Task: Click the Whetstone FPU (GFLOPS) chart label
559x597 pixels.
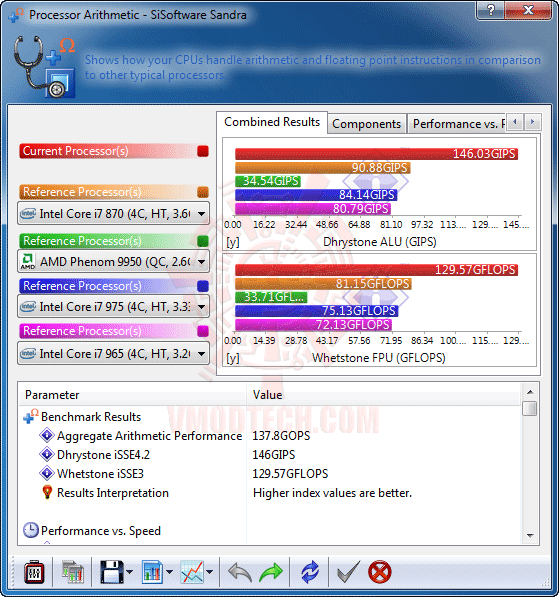Action: (379, 358)
